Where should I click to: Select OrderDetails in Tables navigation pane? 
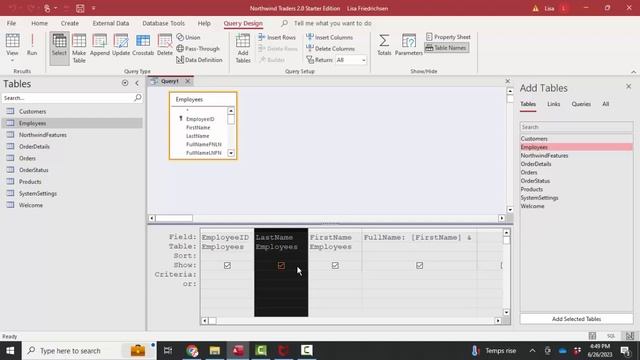(x=34, y=147)
